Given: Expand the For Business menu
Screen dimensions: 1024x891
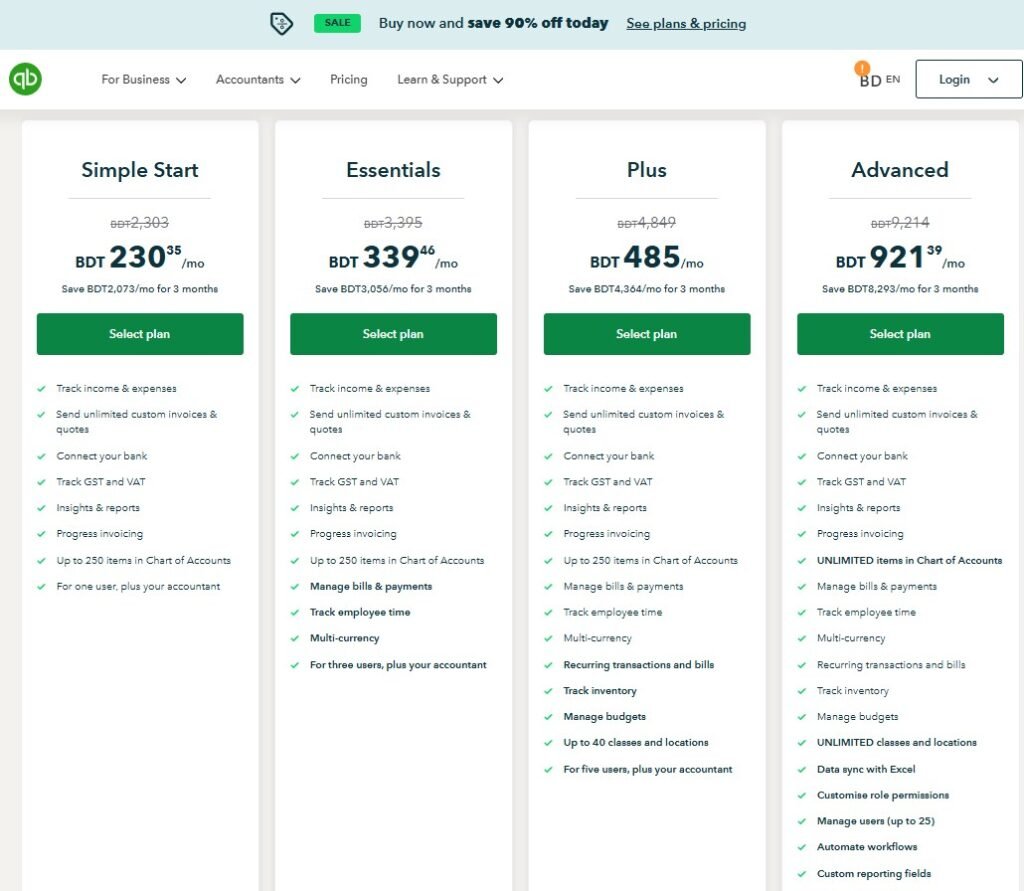Looking at the screenshot, I should (143, 80).
